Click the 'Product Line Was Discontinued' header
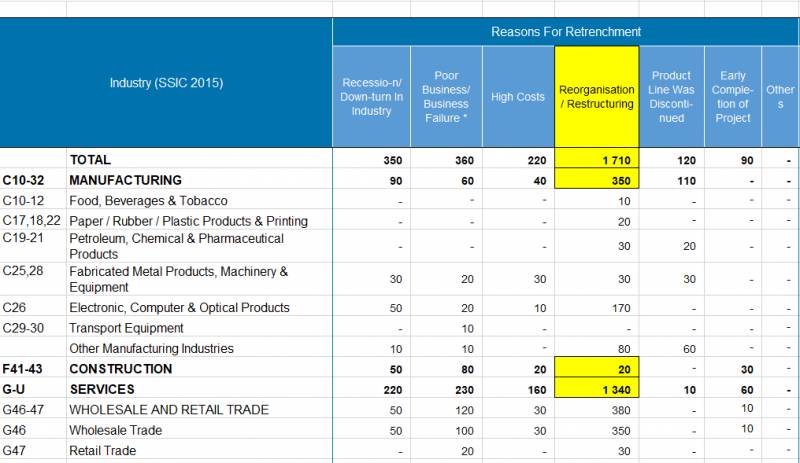This screenshot has height=463, width=800. click(671, 96)
